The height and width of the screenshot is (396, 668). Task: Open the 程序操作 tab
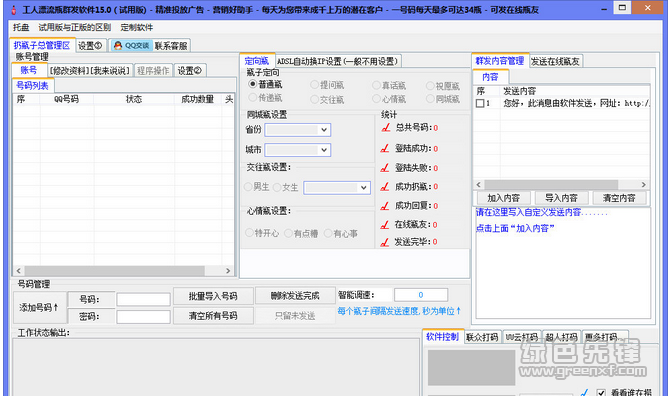tap(153, 71)
